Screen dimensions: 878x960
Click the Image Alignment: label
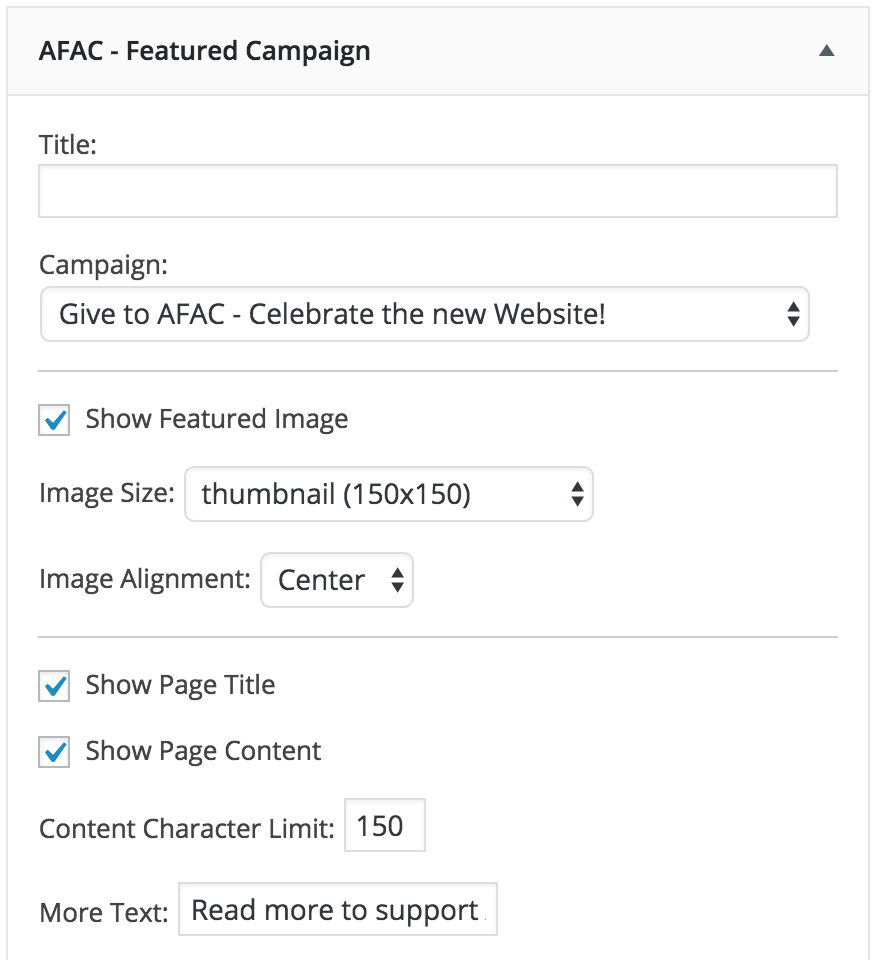145,579
